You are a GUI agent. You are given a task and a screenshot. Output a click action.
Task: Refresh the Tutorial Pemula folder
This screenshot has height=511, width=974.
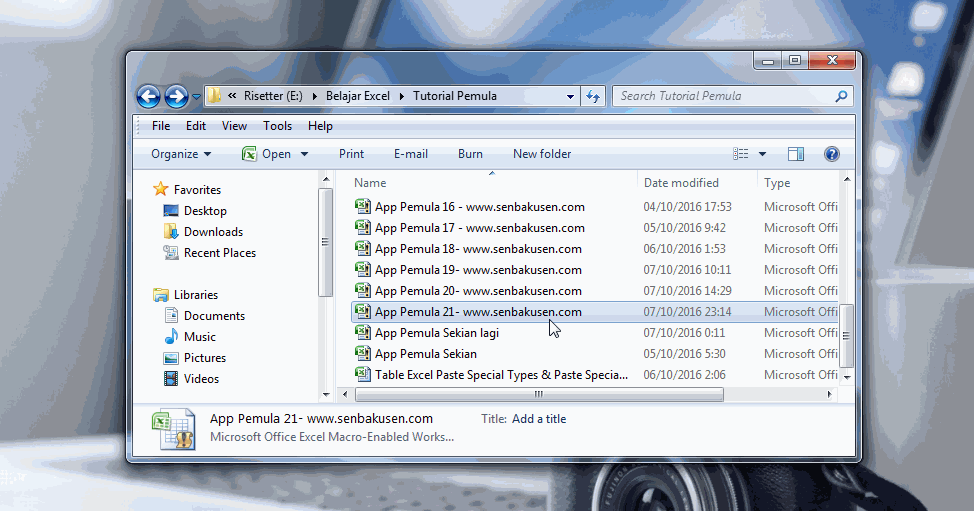pos(593,96)
